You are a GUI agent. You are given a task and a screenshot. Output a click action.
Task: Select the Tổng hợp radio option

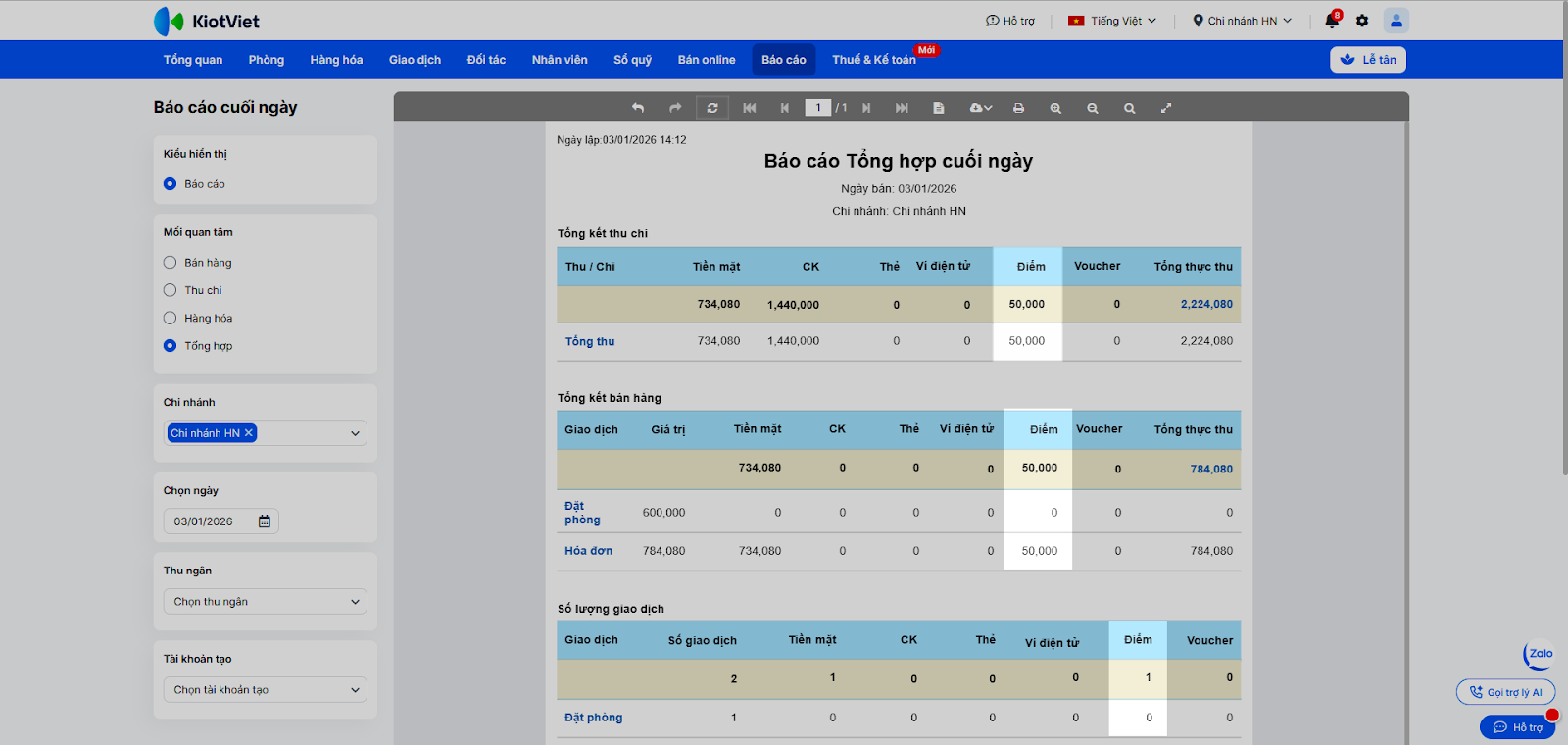point(171,346)
